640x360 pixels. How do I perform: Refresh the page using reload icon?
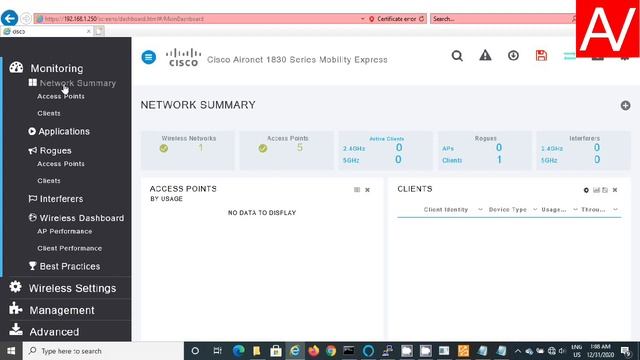pos(422,19)
